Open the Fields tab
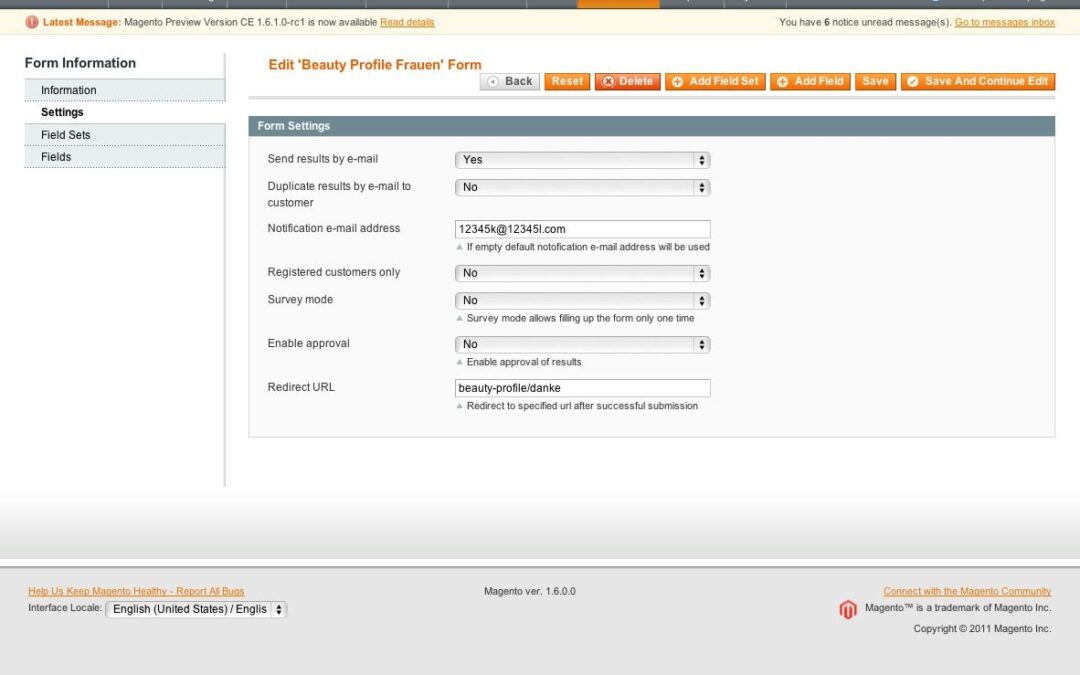The width and height of the screenshot is (1080, 675). coord(125,157)
